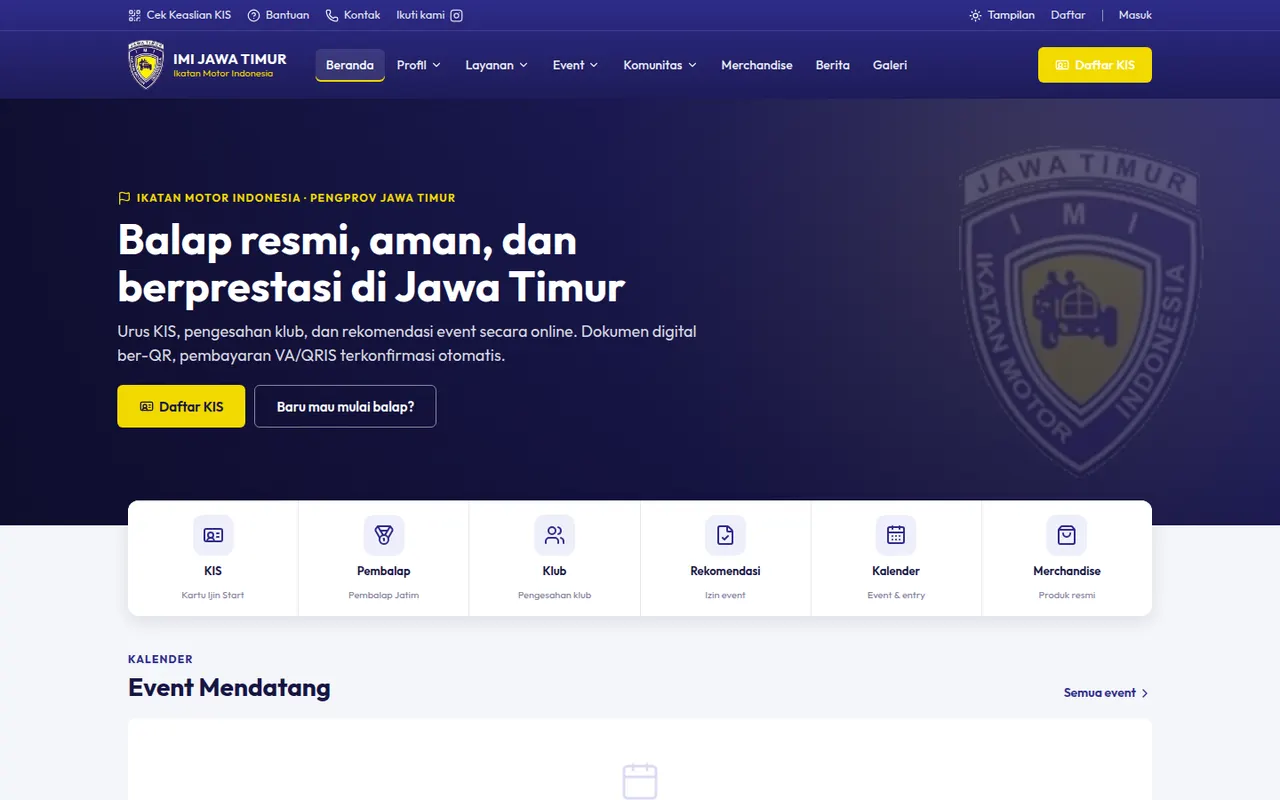The width and height of the screenshot is (1280, 800).
Task: Click the Pembalap medal icon
Action: [x=384, y=535]
